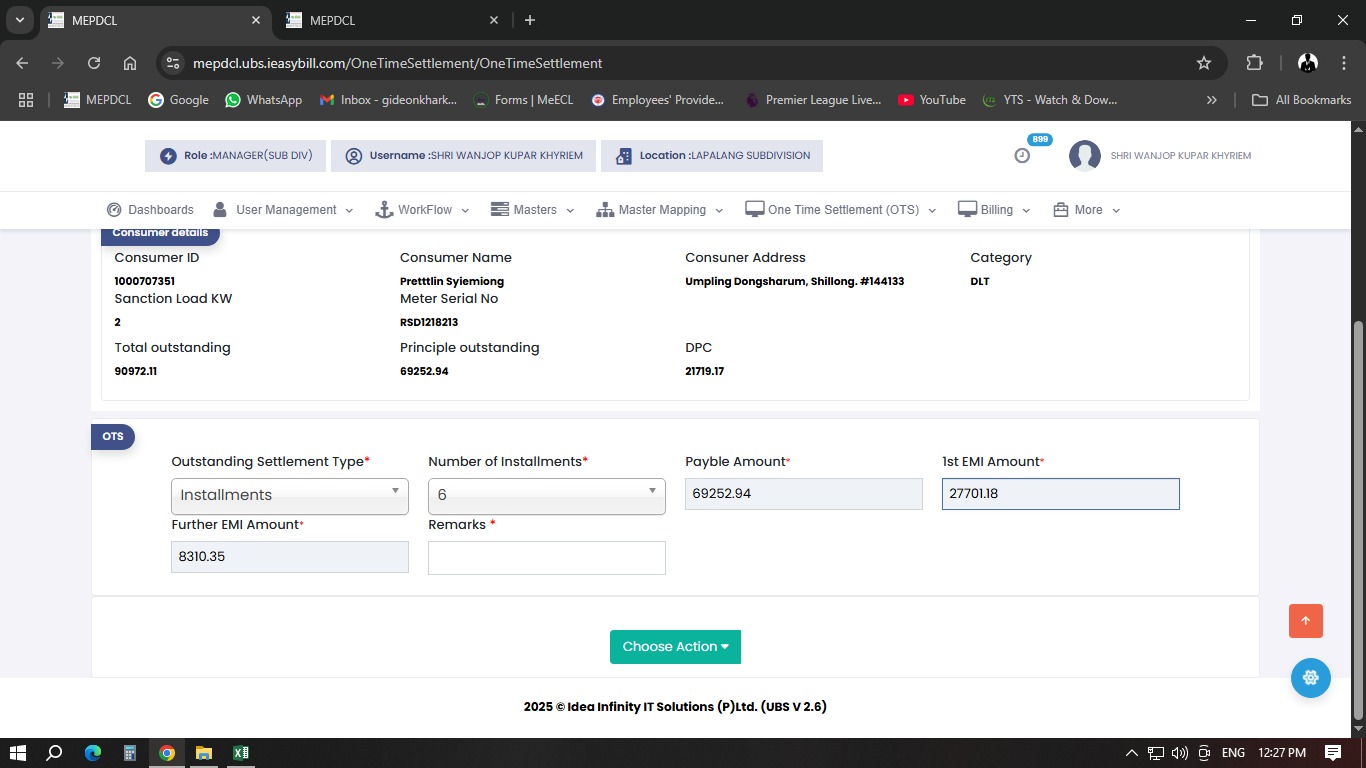The image size is (1366, 768).
Task: Open the Dashboards menu item
Action: (x=150, y=210)
